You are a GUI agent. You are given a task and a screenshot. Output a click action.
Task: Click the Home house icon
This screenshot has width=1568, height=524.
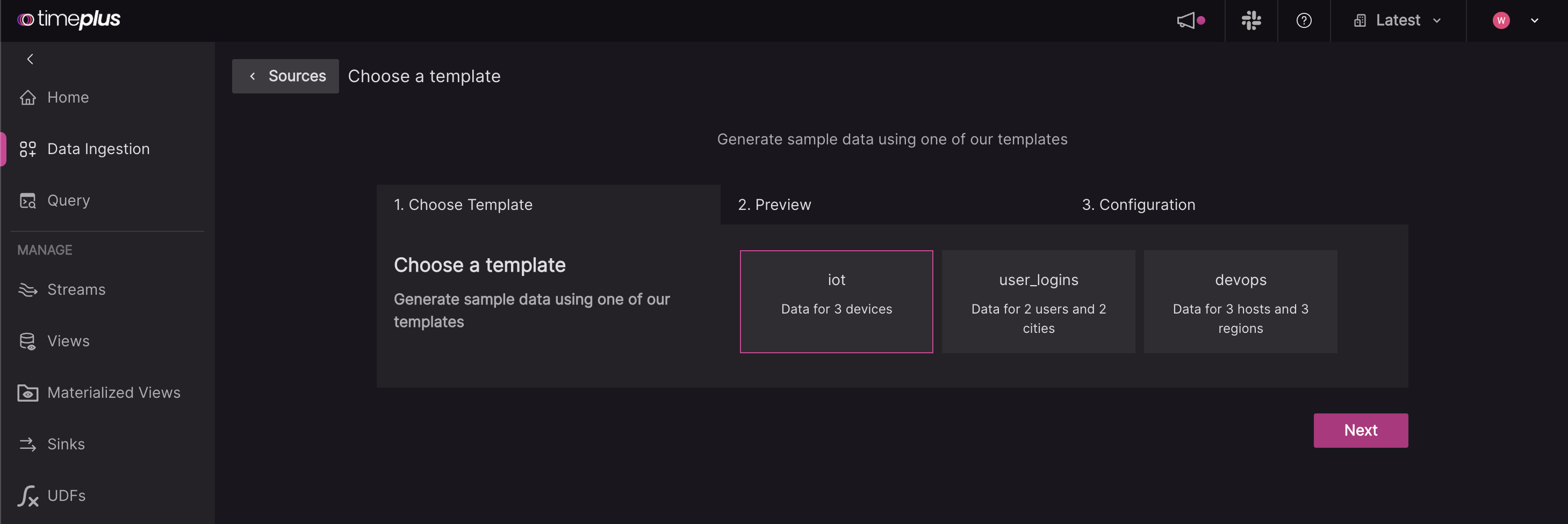pyautogui.click(x=27, y=97)
